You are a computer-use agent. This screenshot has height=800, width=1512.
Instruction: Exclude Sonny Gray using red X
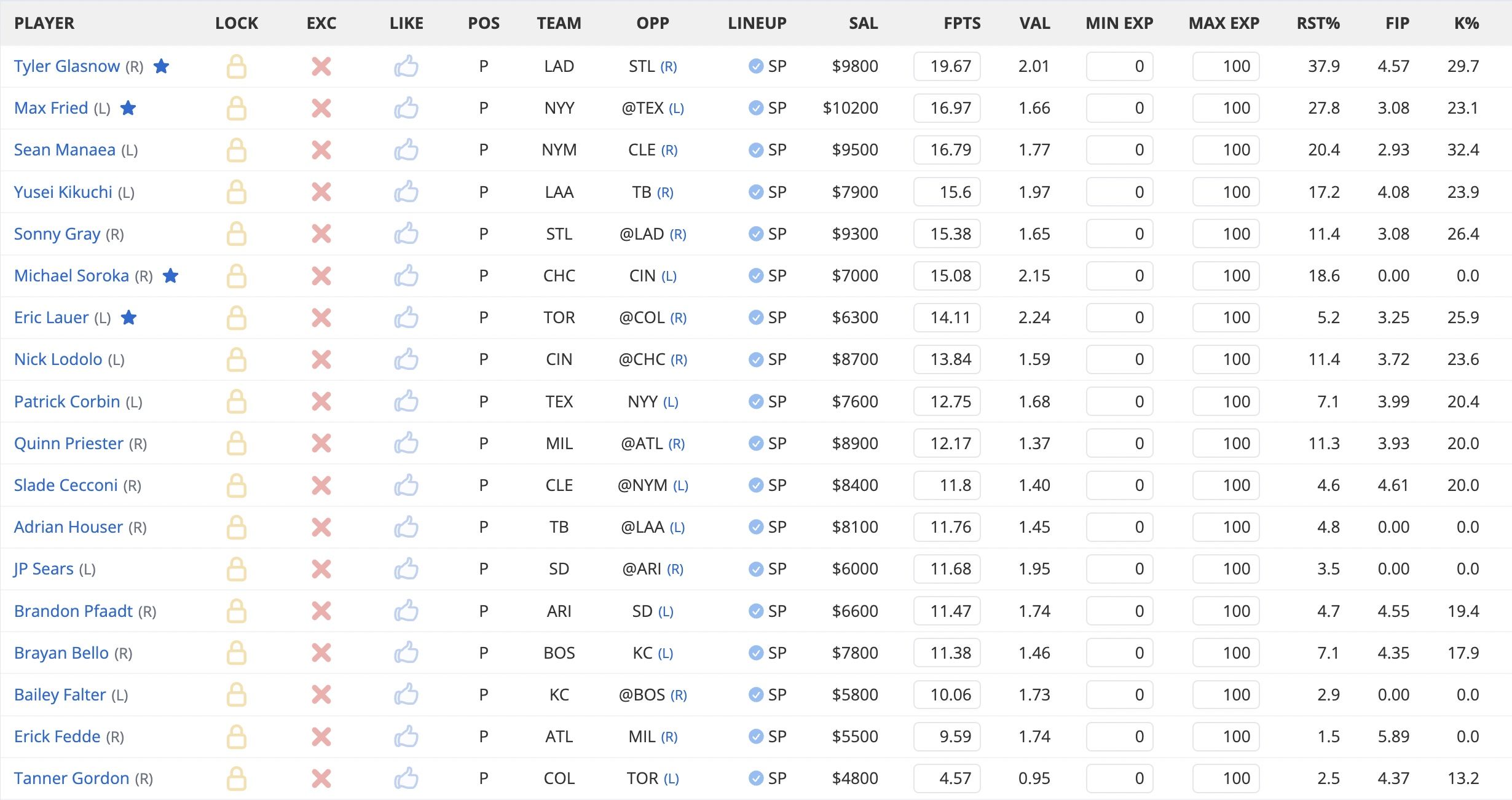(x=321, y=234)
